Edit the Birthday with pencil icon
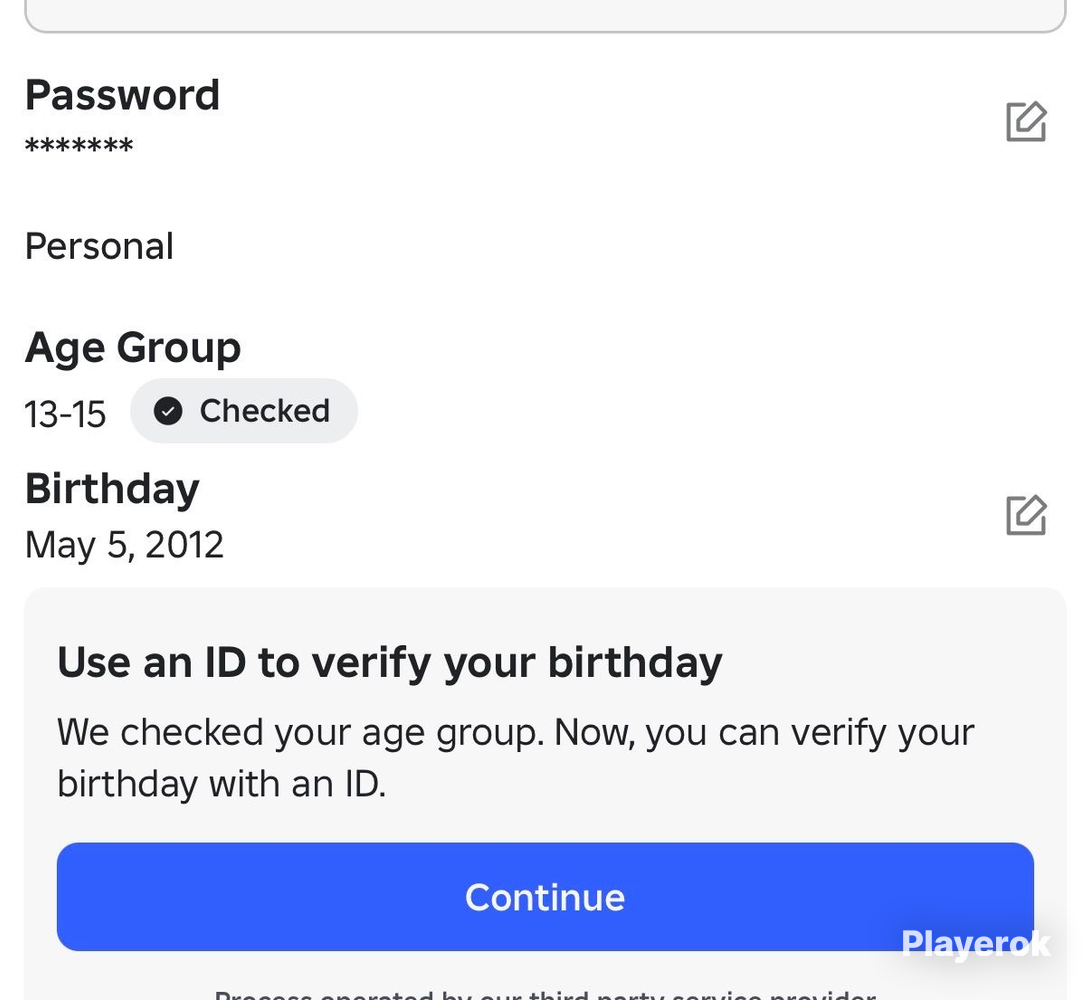 click(x=1026, y=515)
